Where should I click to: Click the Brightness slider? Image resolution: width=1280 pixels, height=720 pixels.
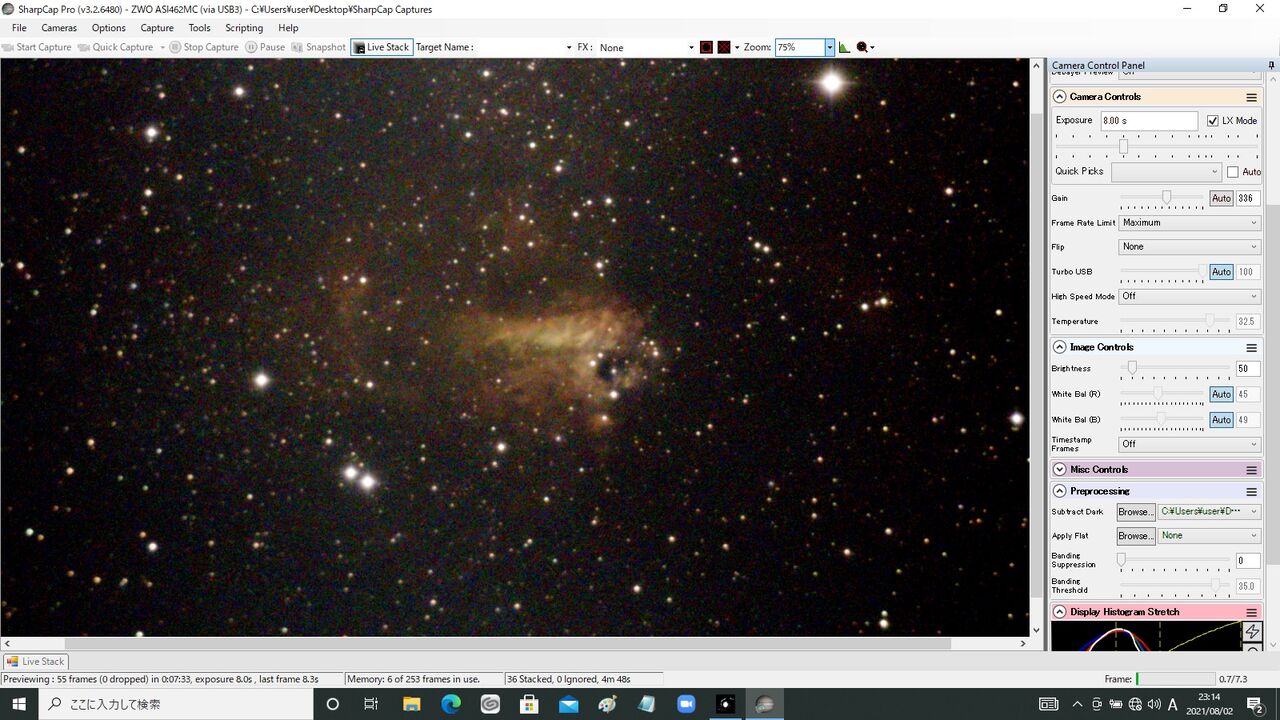click(1176, 369)
